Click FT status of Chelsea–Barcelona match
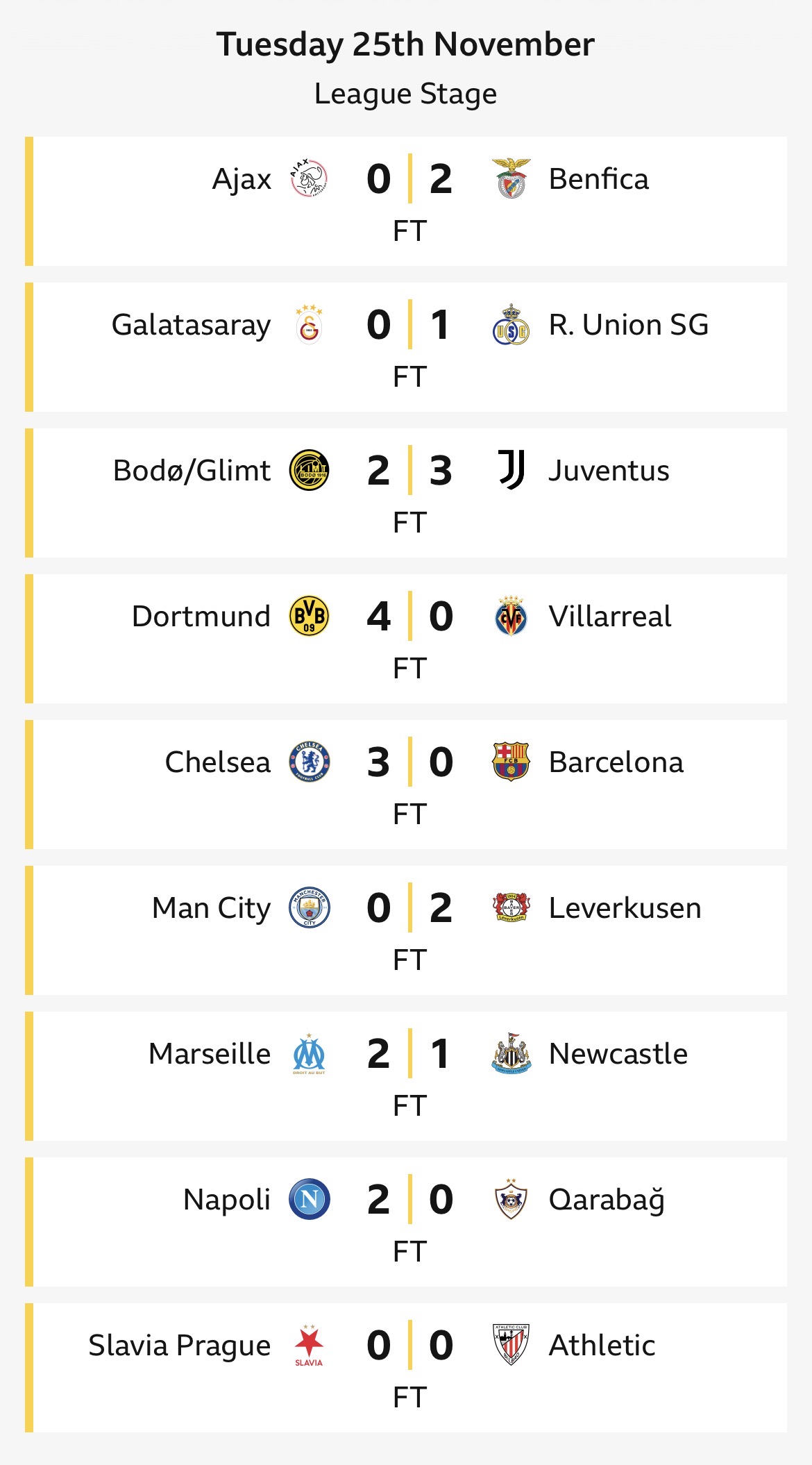 point(409,814)
